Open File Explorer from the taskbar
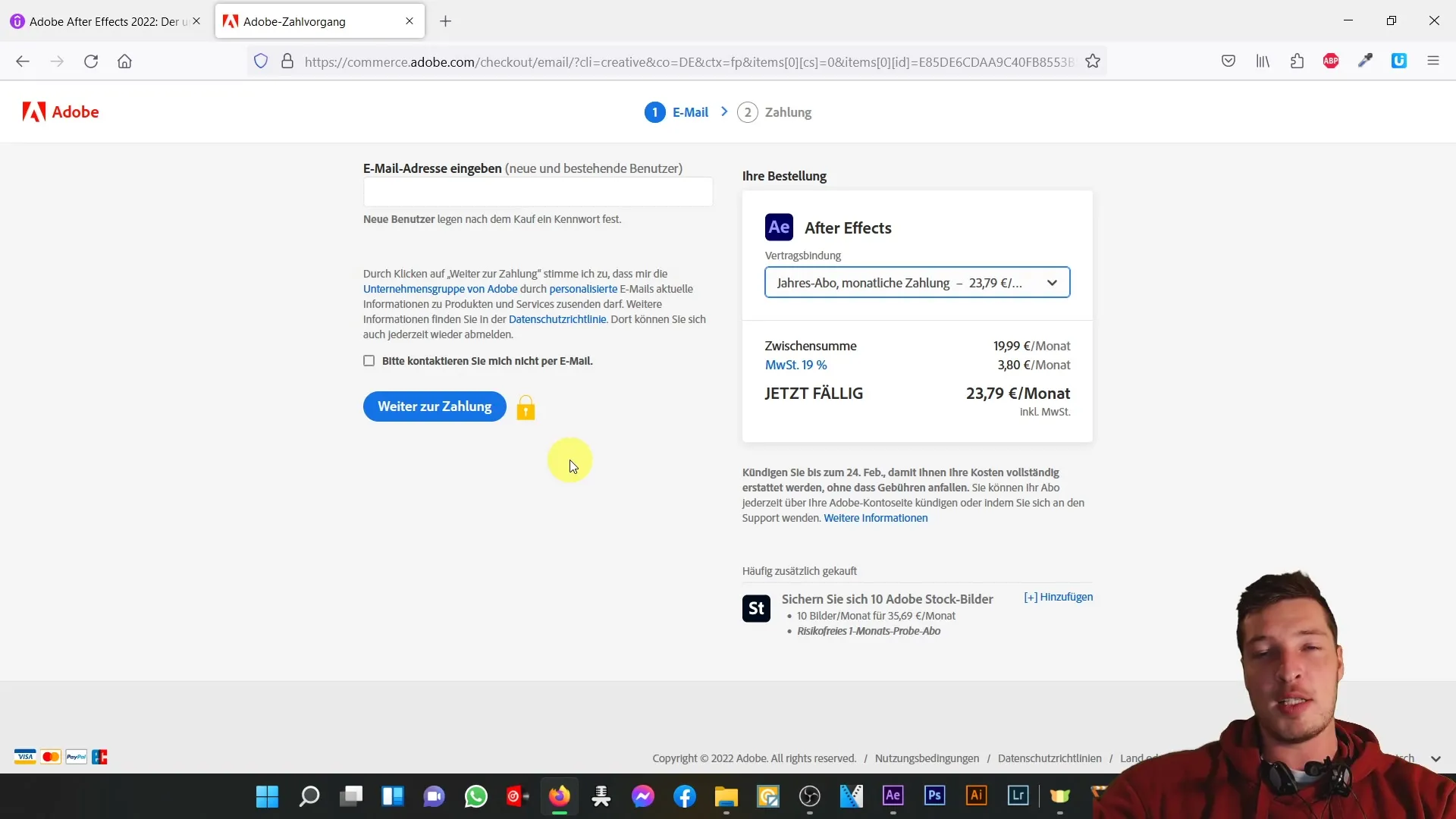 pos(726,796)
